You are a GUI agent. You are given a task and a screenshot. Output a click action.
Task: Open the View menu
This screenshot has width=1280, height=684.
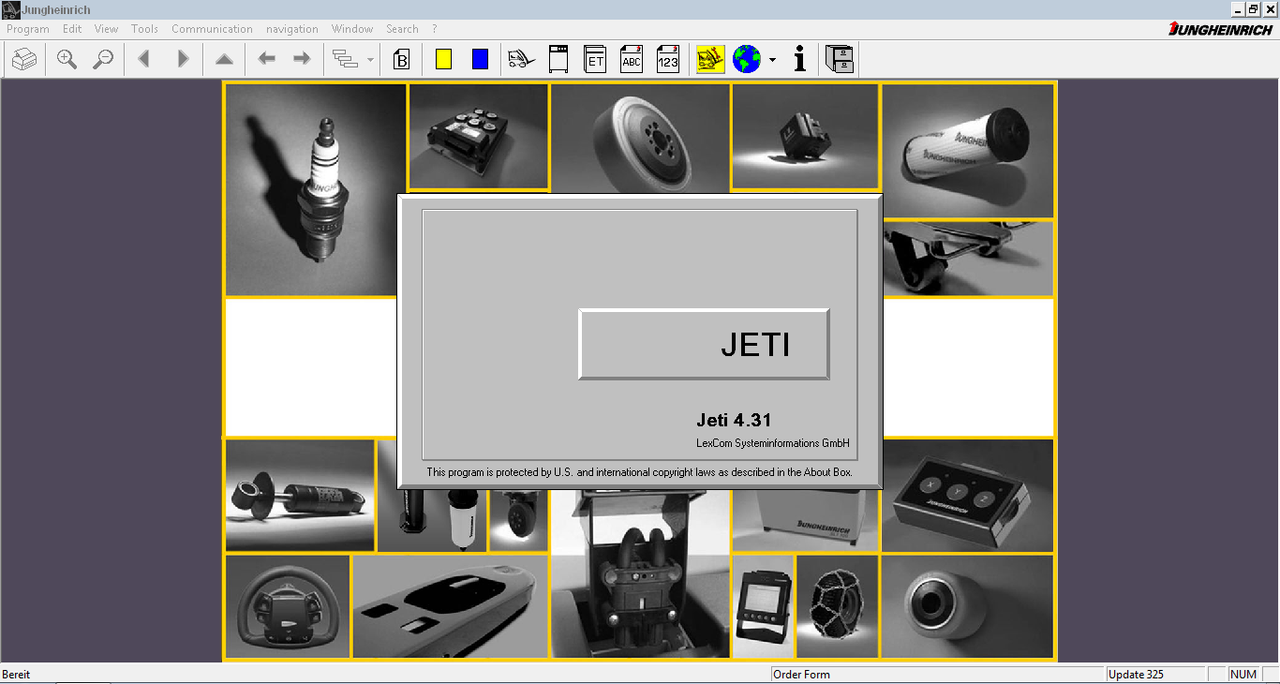click(106, 29)
